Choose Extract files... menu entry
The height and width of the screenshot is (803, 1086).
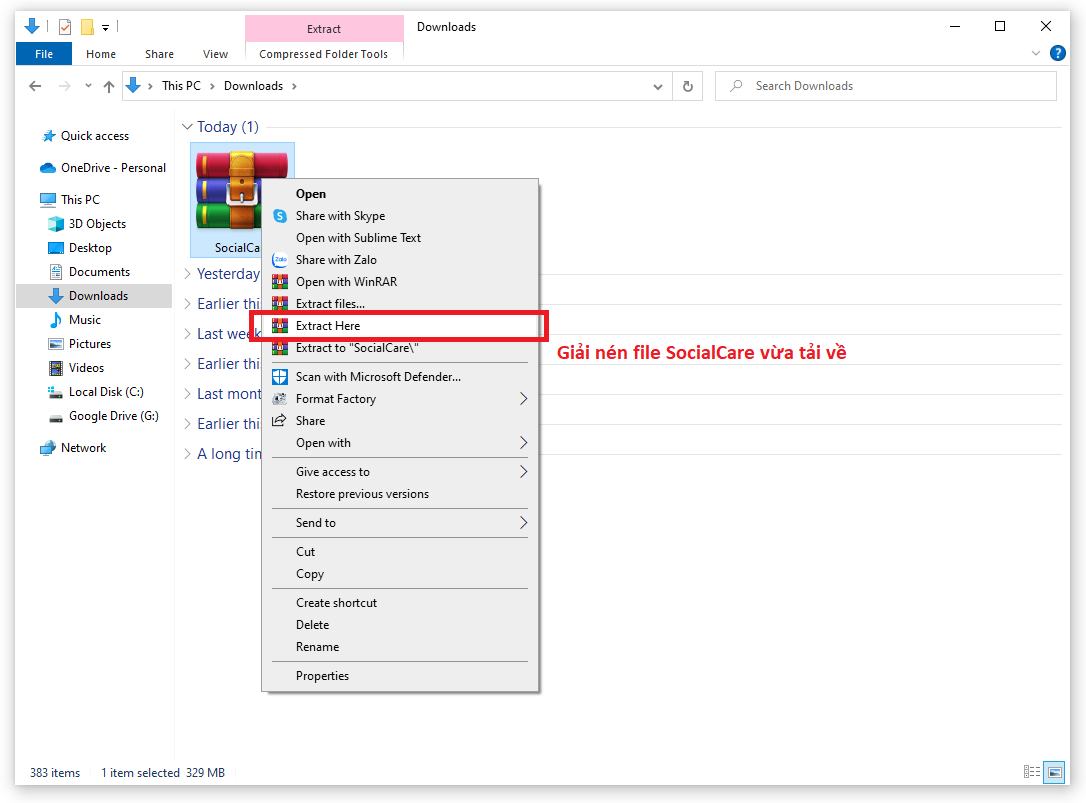coord(400,303)
